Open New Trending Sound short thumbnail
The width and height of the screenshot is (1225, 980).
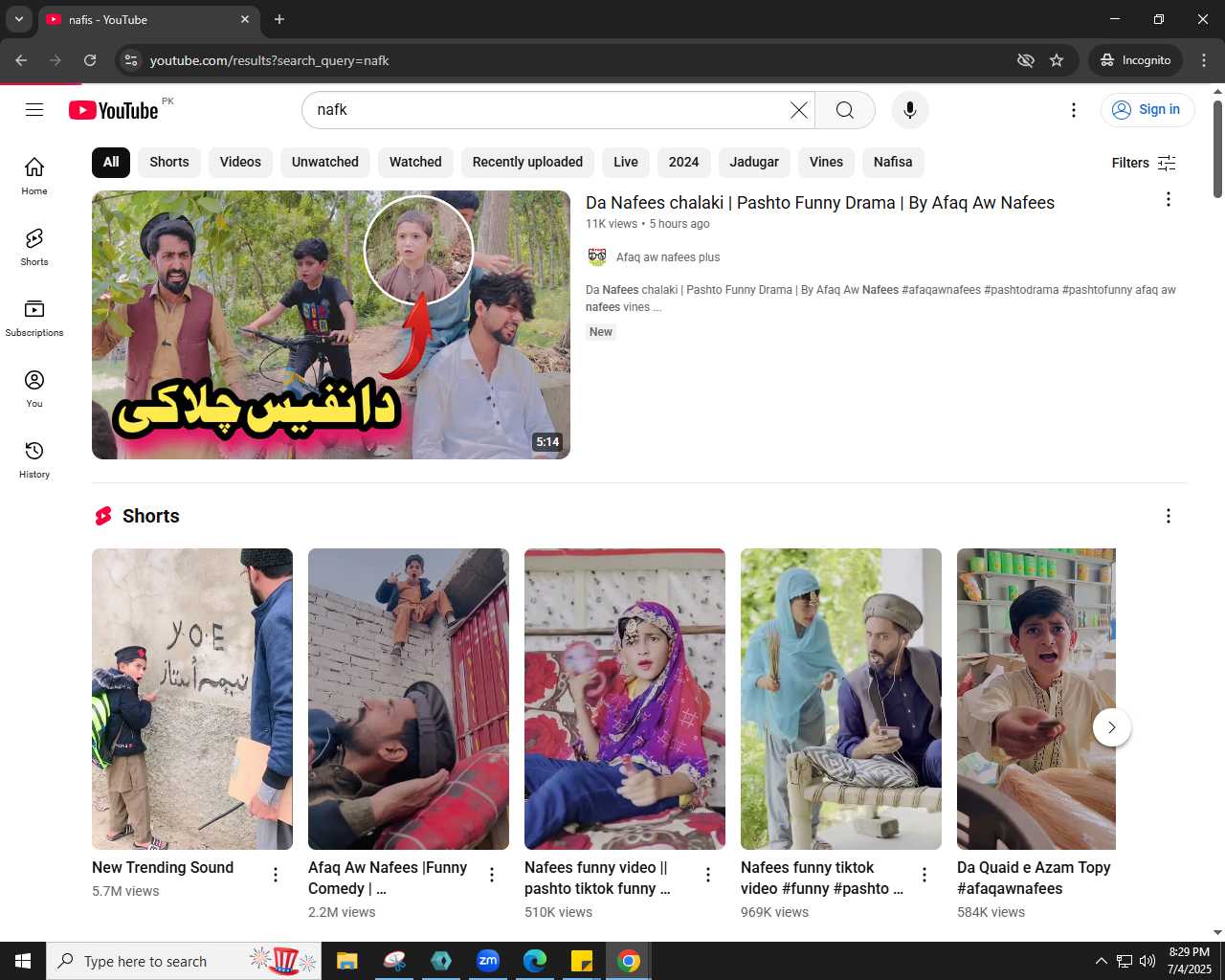[x=192, y=699]
